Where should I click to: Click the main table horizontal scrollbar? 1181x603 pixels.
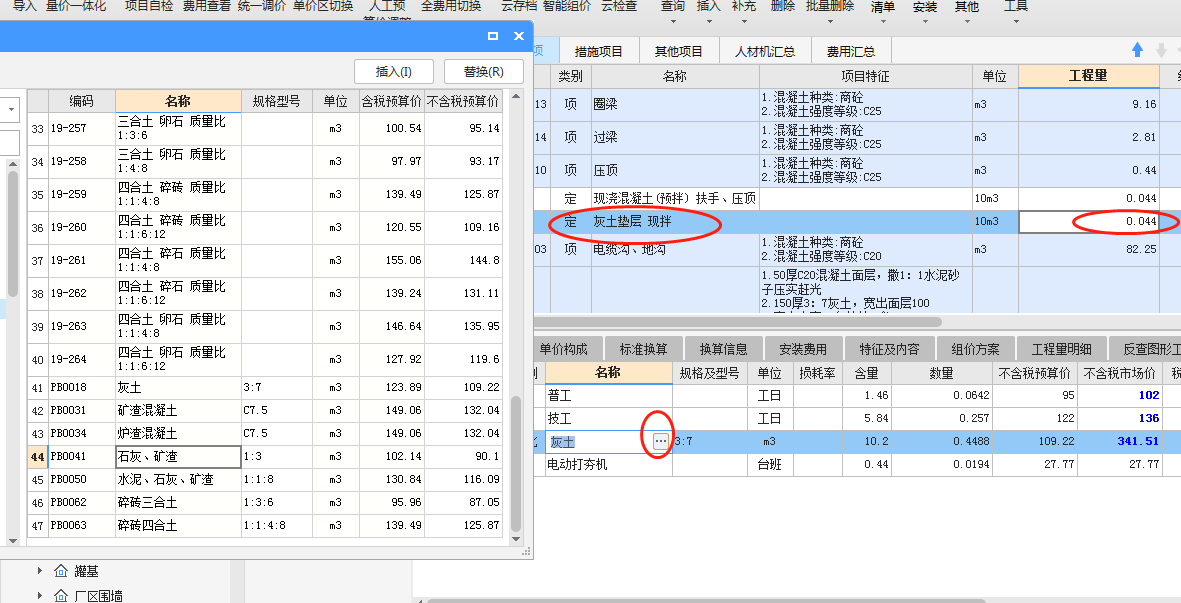[x=738, y=322]
